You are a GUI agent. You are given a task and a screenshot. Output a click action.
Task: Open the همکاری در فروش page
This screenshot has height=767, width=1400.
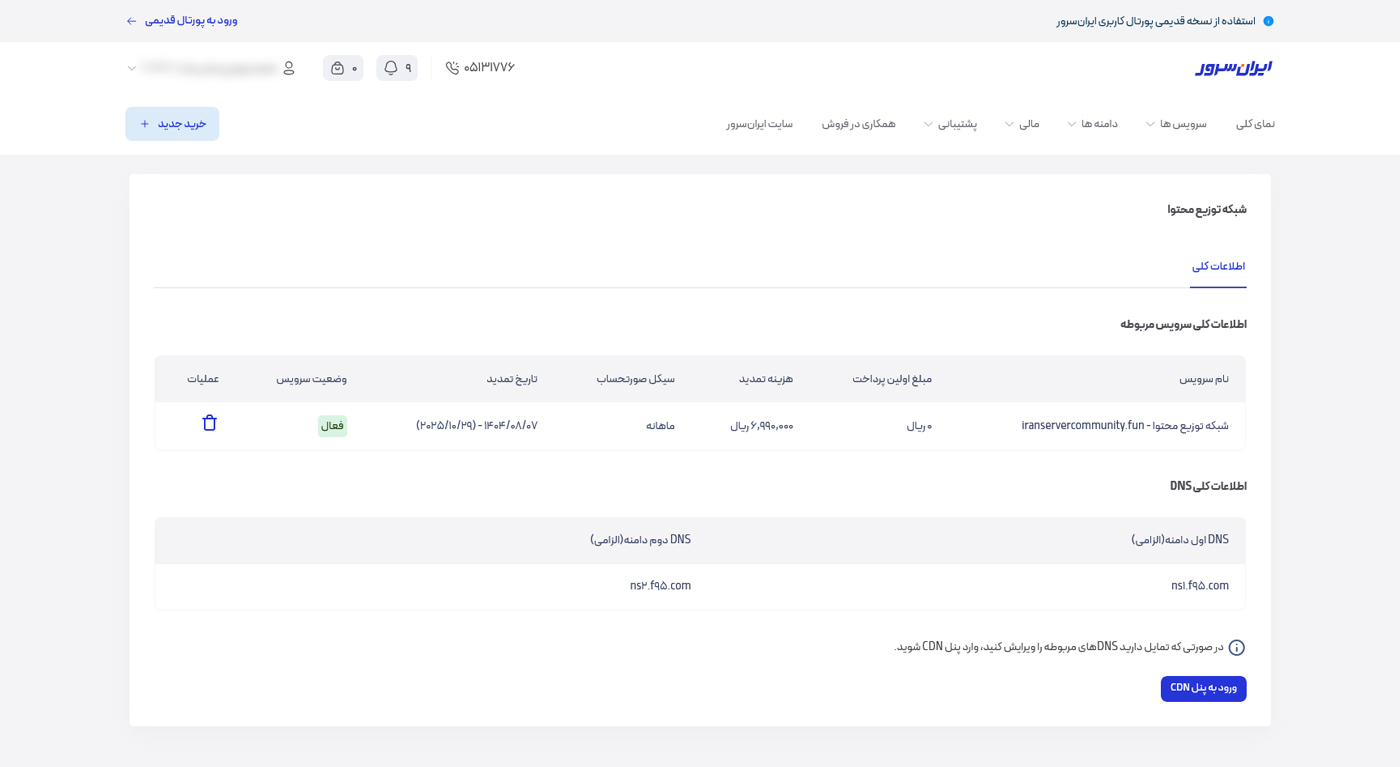(x=858, y=123)
